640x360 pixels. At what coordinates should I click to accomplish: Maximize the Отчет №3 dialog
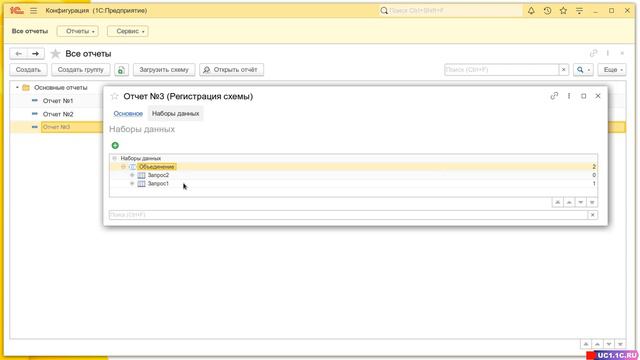(583, 96)
